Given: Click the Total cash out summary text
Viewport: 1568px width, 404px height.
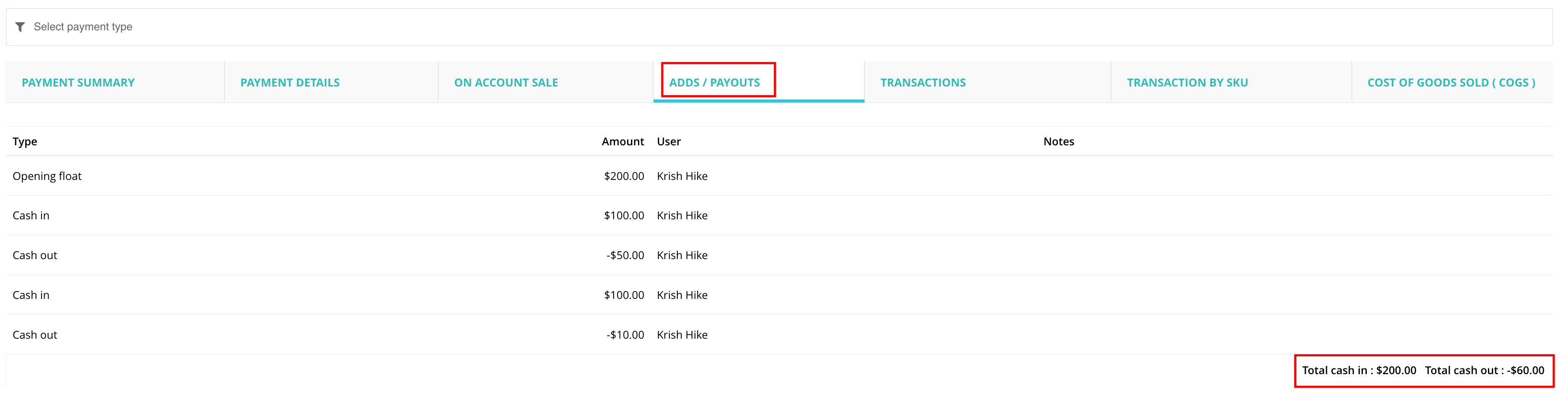Looking at the screenshot, I should point(1484,370).
